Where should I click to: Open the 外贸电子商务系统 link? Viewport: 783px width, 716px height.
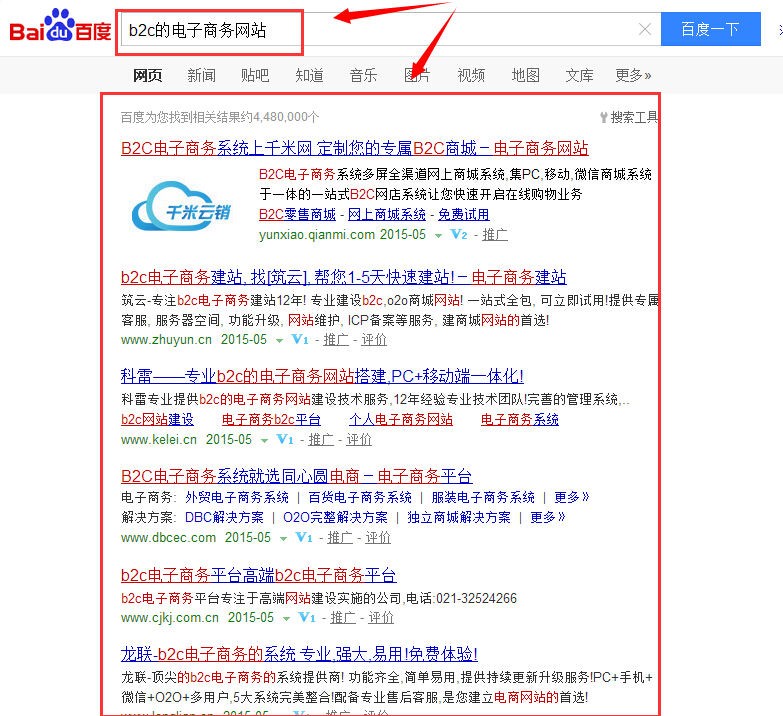tap(237, 497)
